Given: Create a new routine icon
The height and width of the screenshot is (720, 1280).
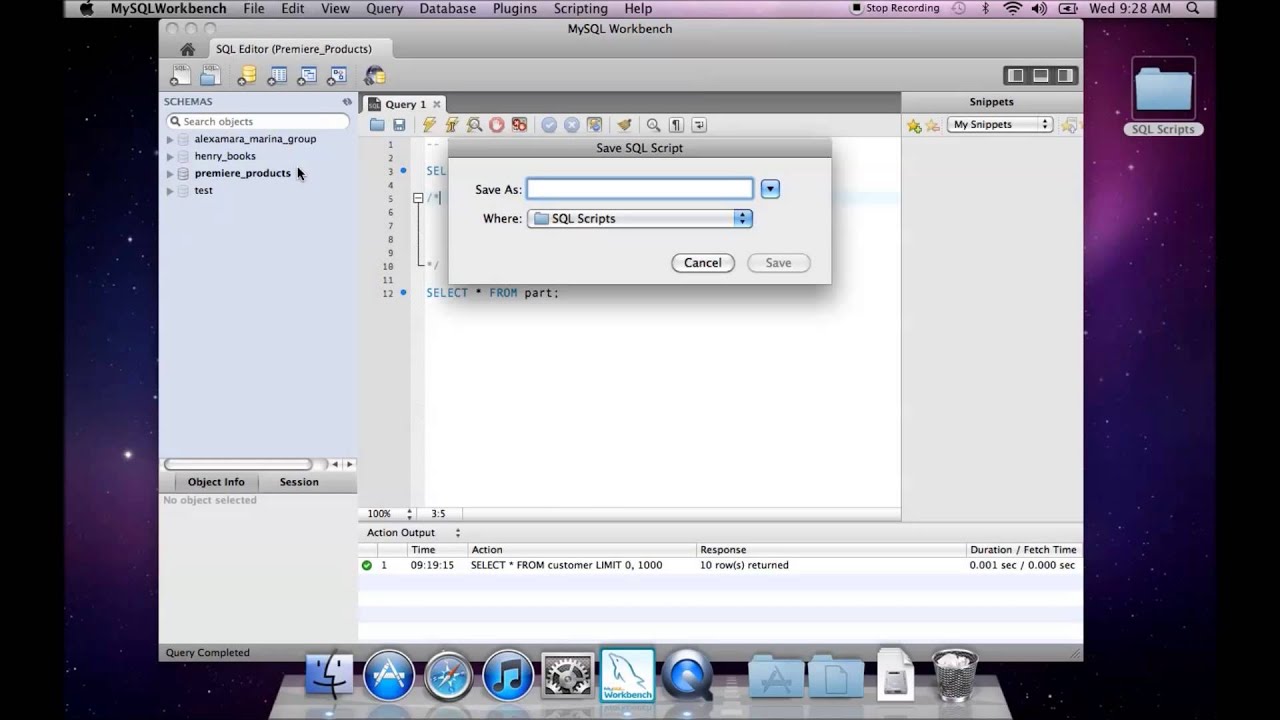Looking at the screenshot, I should pyautogui.click(x=337, y=75).
